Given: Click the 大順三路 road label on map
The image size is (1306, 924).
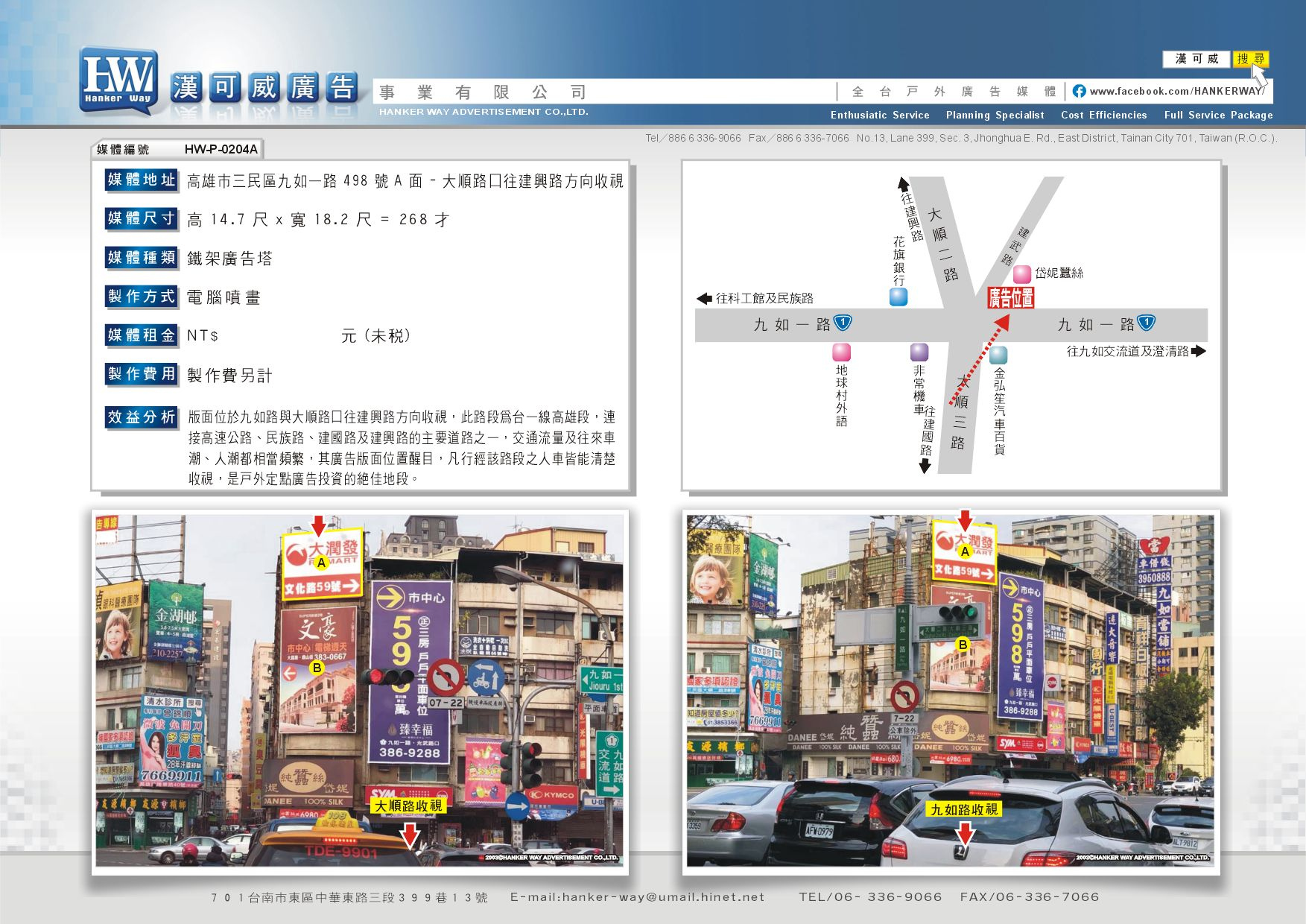Looking at the screenshot, I should (x=960, y=412).
